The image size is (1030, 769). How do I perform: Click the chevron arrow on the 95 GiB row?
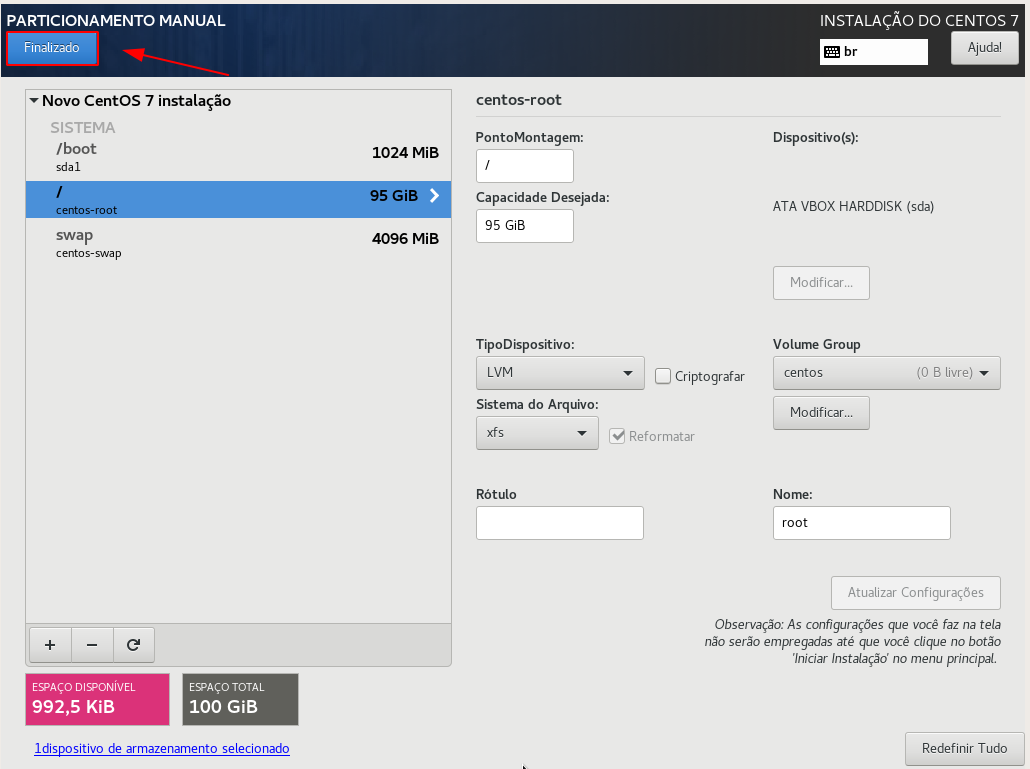click(x=434, y=196)
